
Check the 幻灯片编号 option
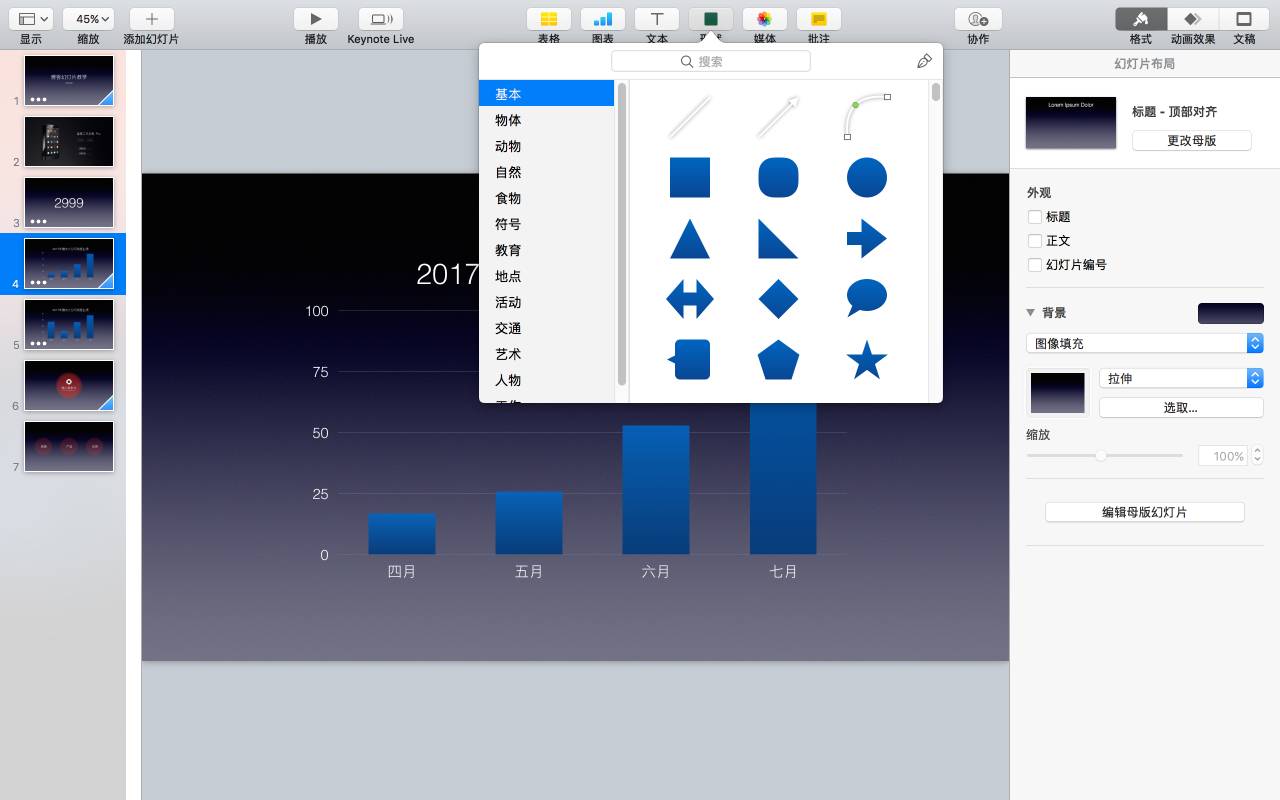[x=1035, y=265]
